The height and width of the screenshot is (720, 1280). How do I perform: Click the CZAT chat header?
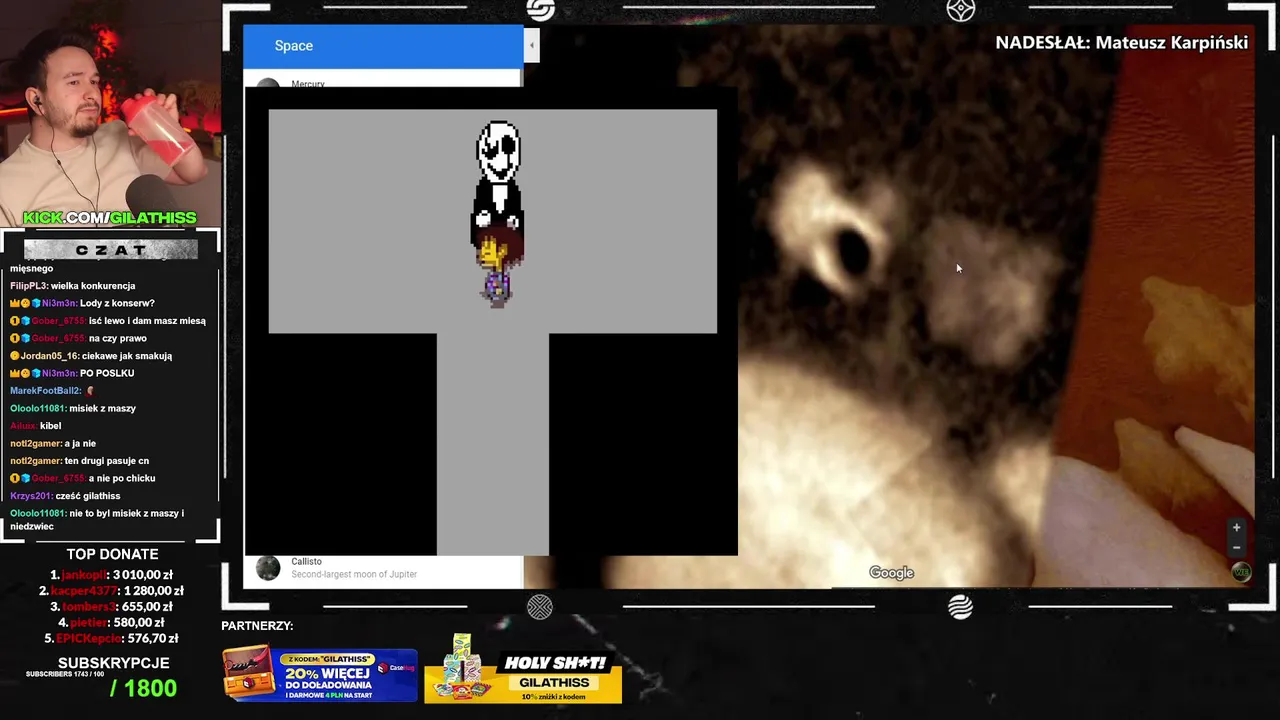[110, 250]
